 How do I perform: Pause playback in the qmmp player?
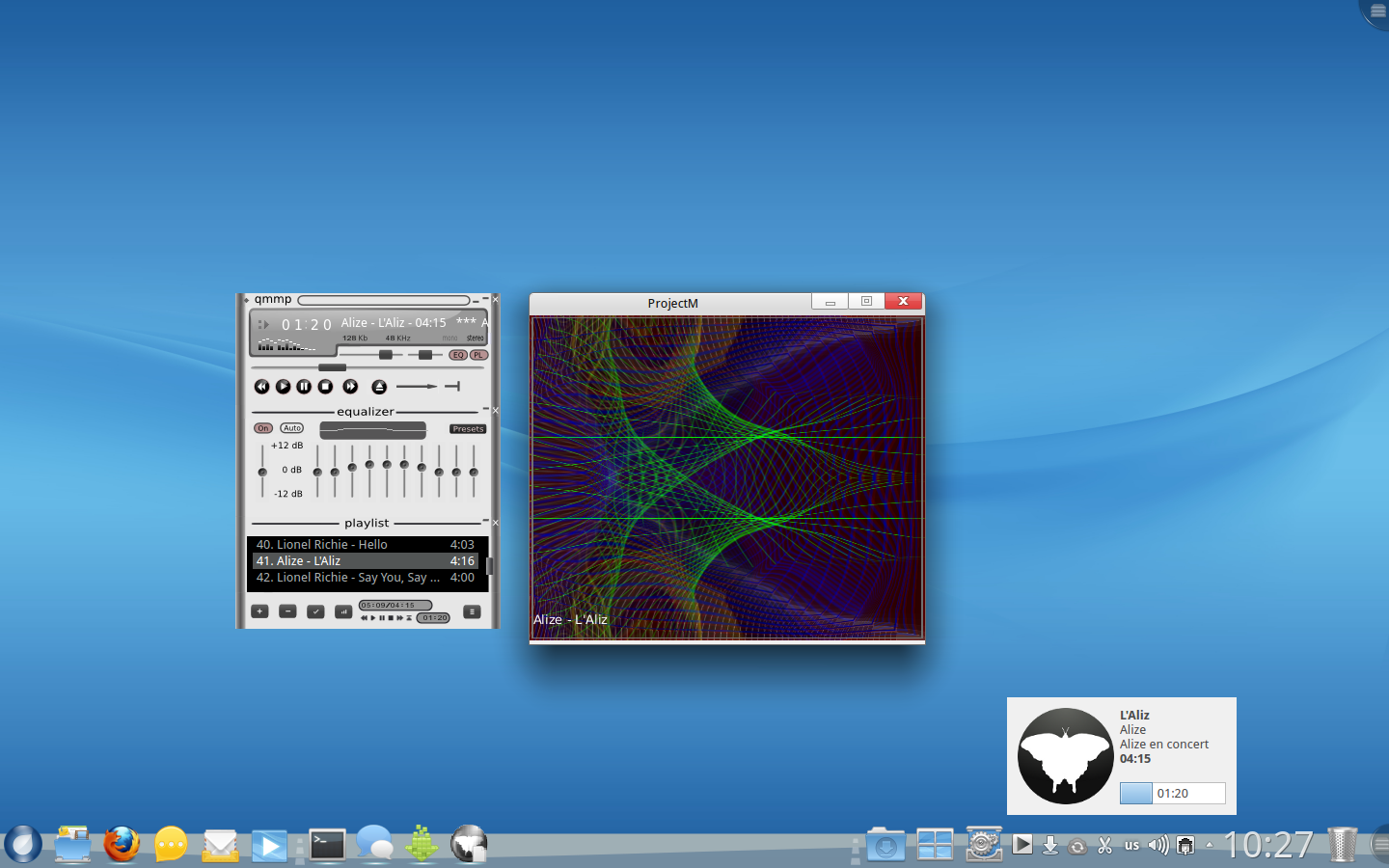[x=304, y=387]
